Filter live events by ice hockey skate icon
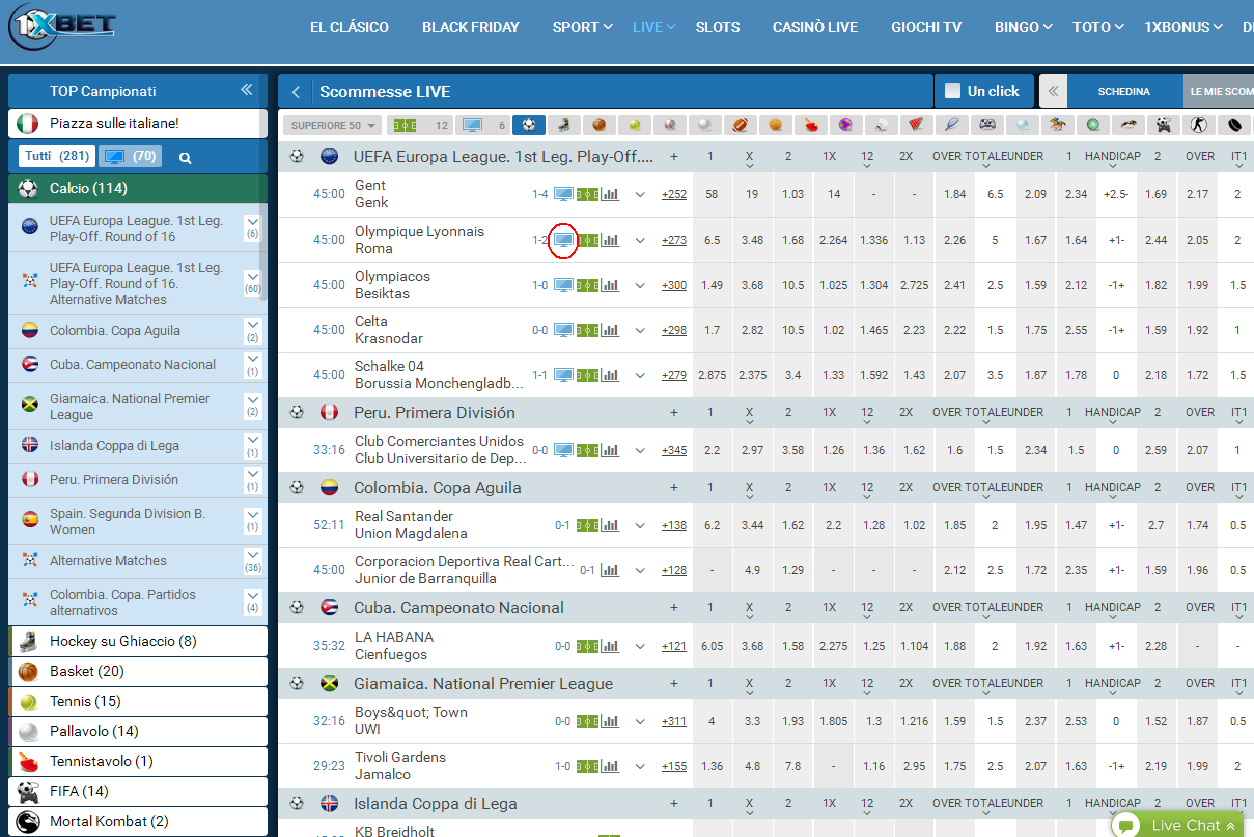Screen dimensions: 1254x837 pos(564,125)
